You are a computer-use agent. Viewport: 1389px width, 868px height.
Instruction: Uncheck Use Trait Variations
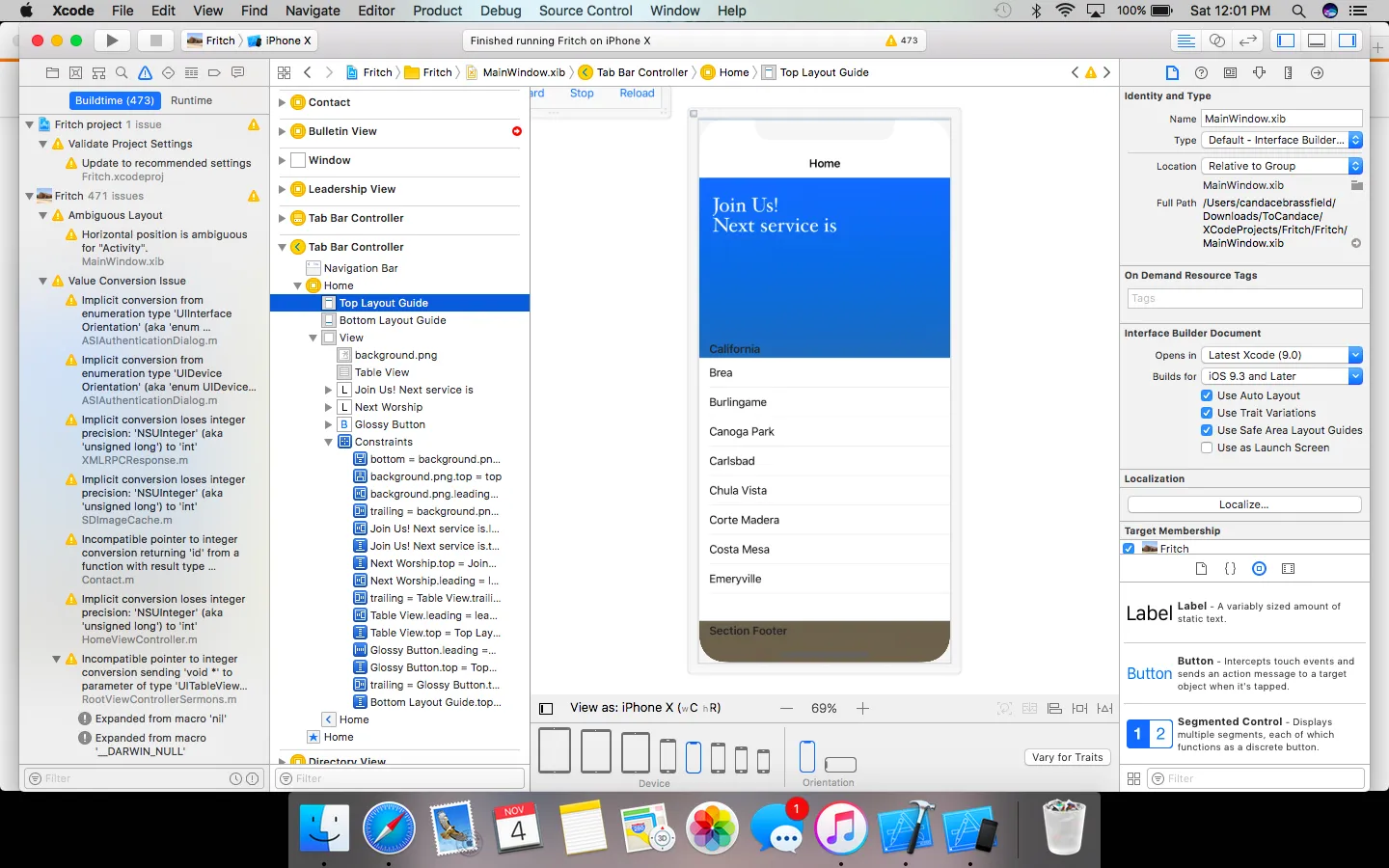(x=1207, y=413)
